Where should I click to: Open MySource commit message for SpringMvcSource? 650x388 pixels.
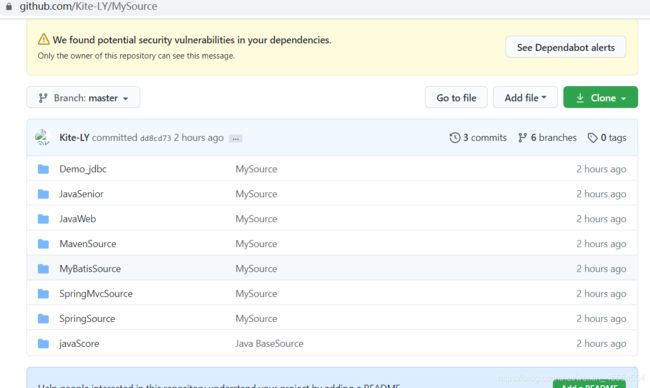(x=256, y=293)
